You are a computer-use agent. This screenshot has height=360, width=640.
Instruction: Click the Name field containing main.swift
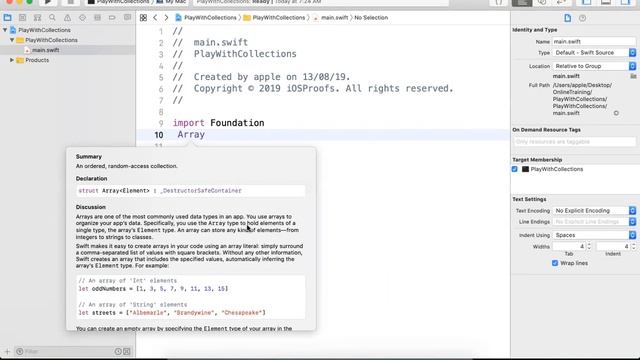[x=594, y=42]
